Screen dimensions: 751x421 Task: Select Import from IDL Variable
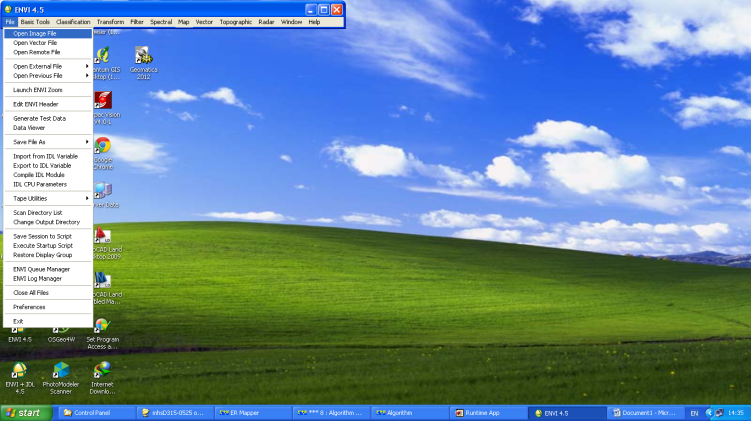pos(48,156)
